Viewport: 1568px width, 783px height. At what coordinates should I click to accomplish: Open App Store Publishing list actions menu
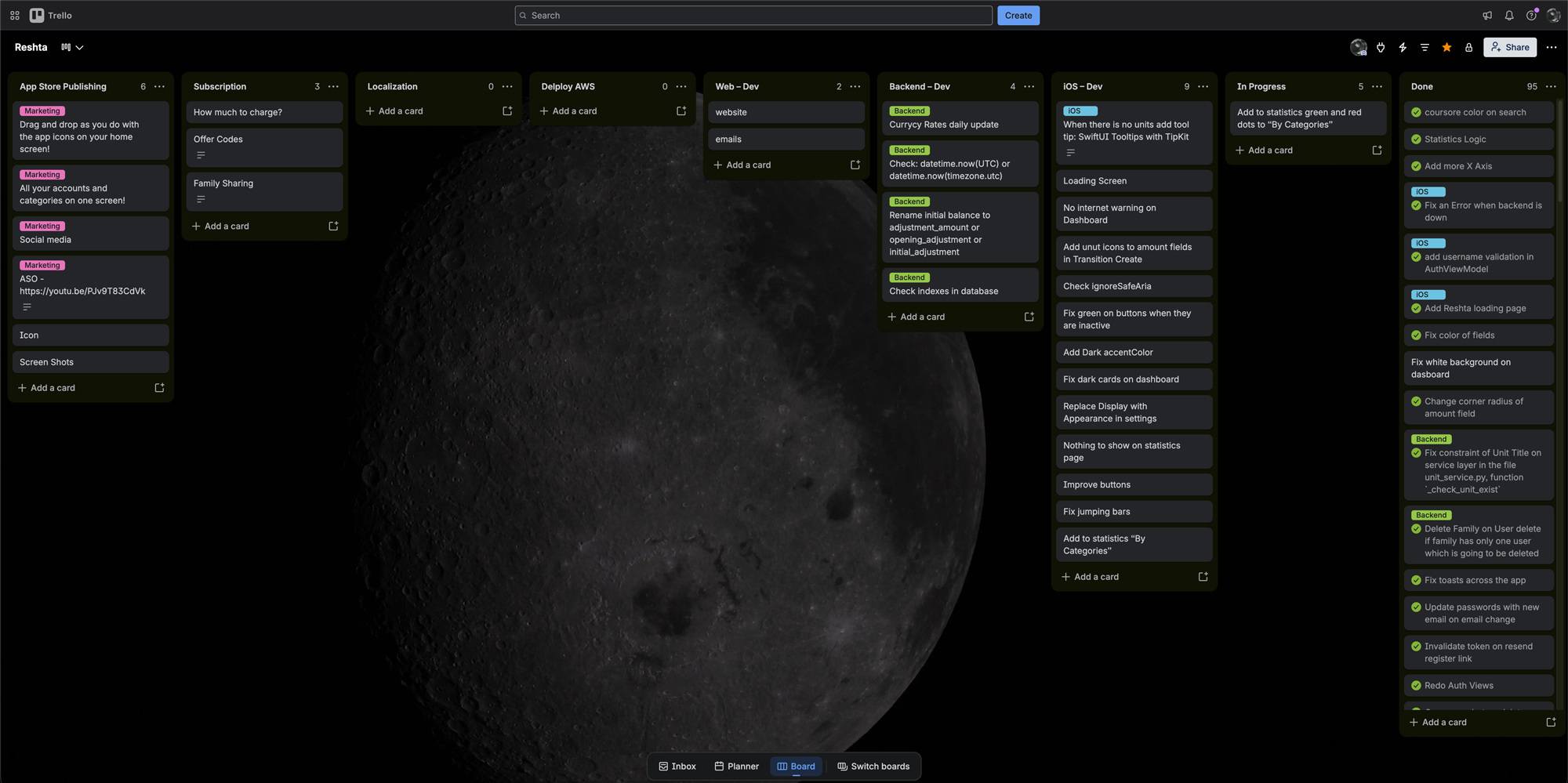click(x=159, y=86)
